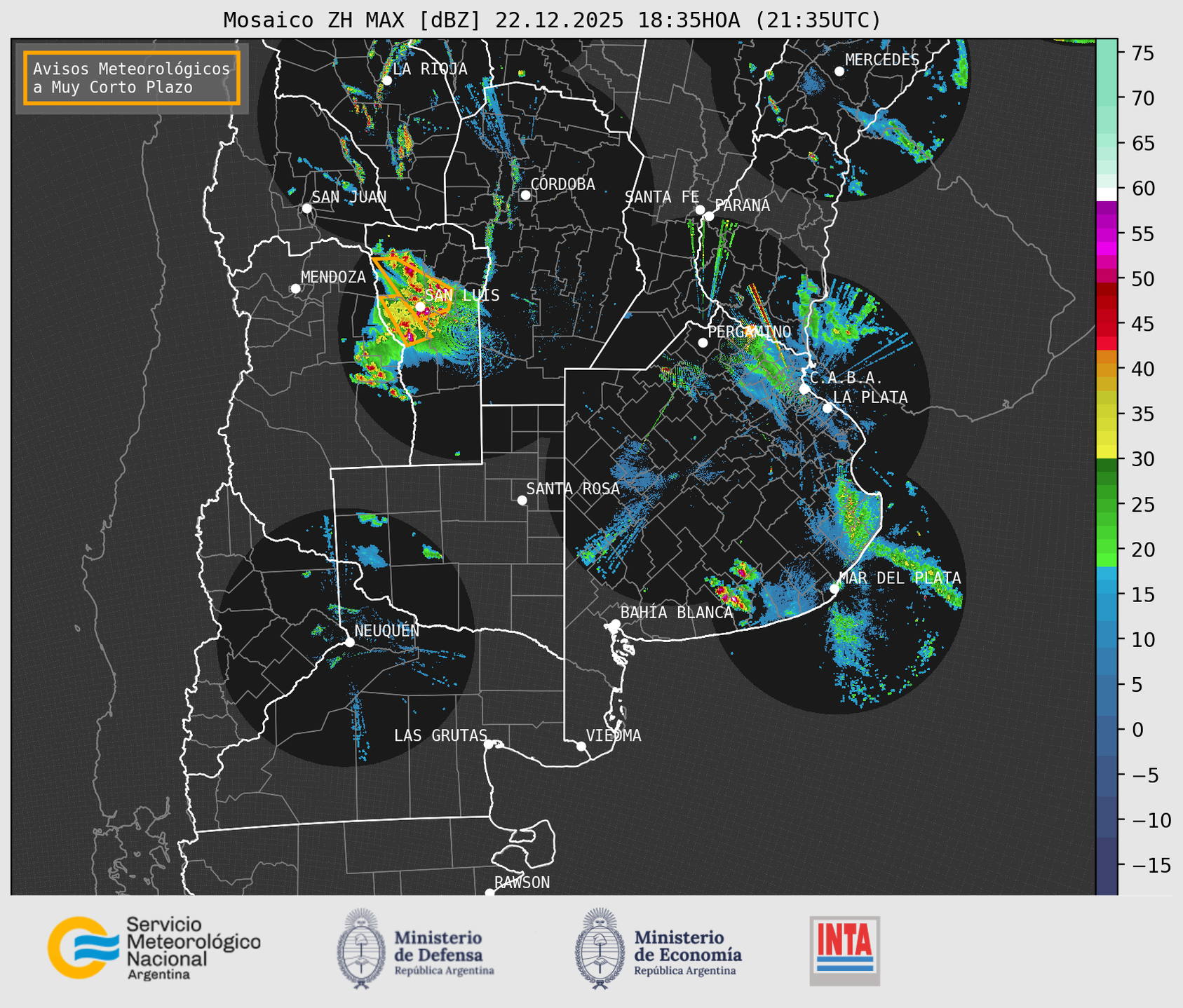This screenshot has width=1183, height=1008.
Task: Click the Córdoba city marker dot
Action: pyautogui.click(x=525, y=195)
